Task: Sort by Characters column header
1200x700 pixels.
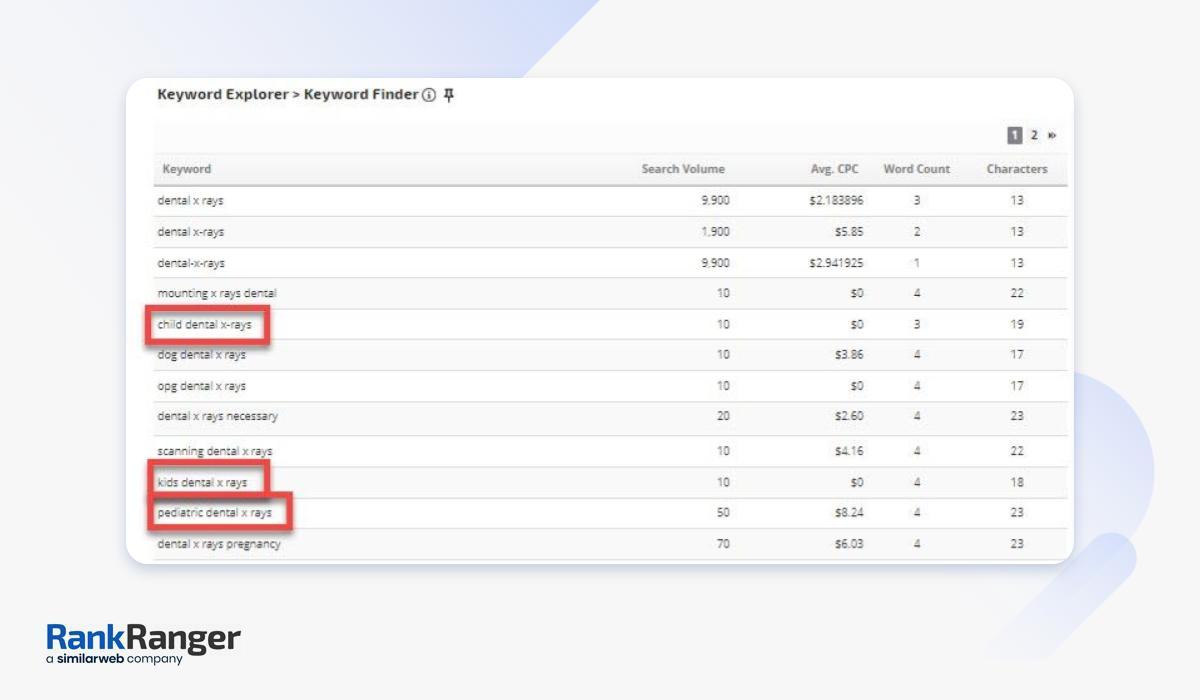Action: [x=1017, y=169]
